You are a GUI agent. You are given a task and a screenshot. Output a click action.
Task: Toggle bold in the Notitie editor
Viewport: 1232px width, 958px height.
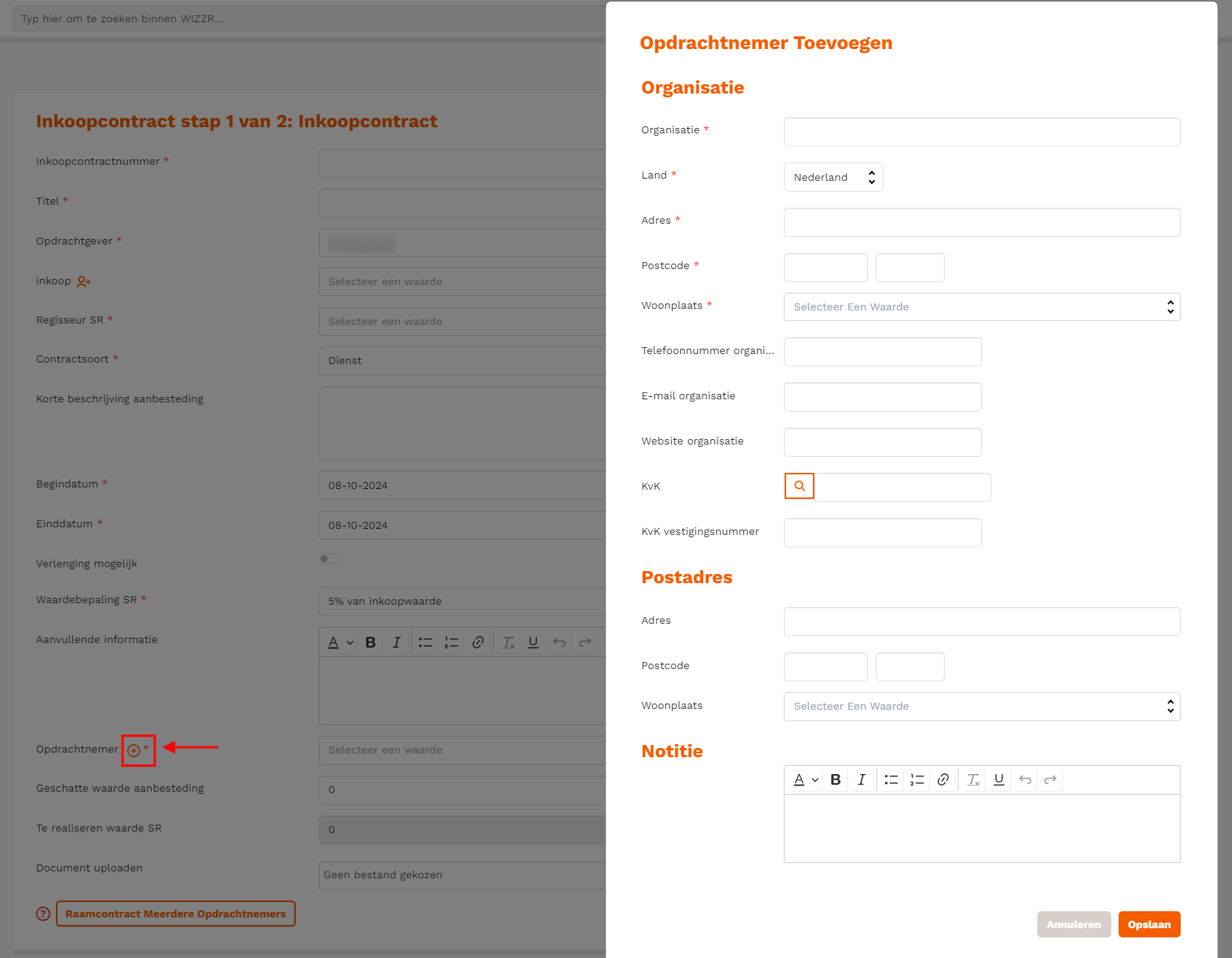coord(836,779)
